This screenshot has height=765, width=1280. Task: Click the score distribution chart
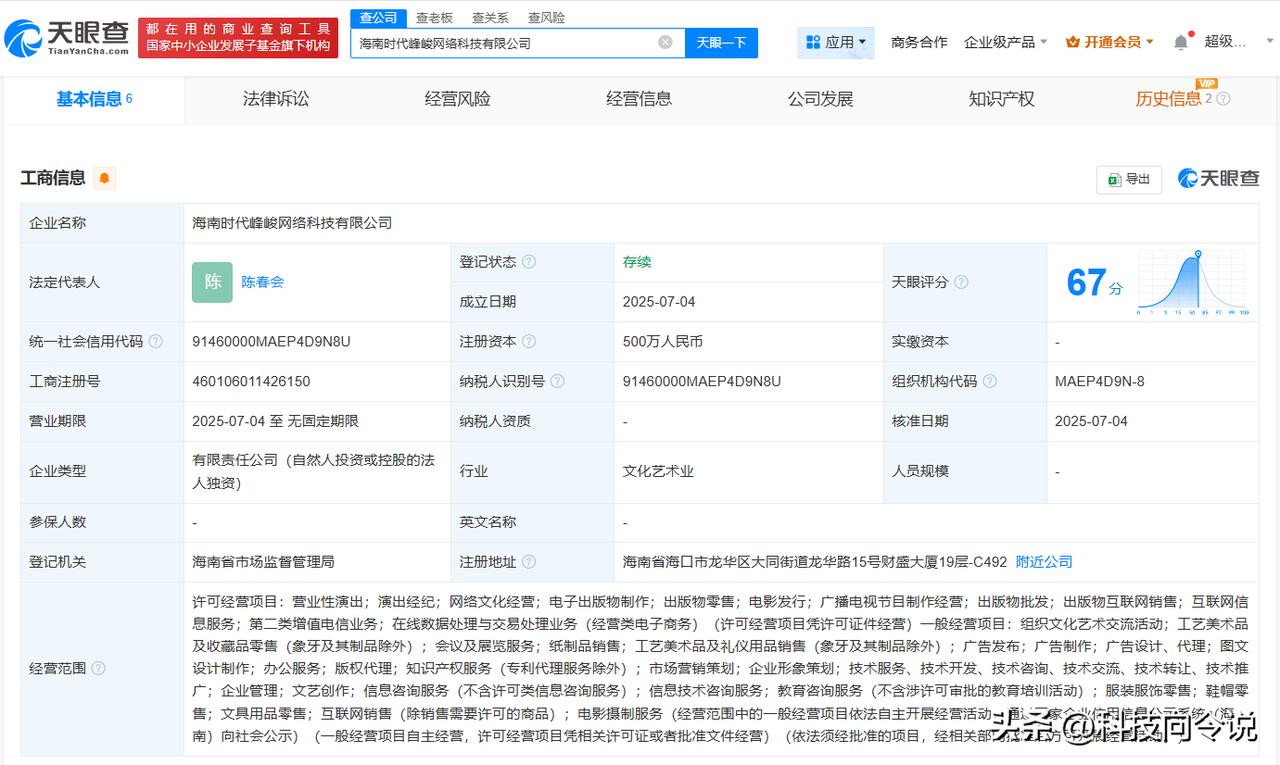tap(1193, 282)
